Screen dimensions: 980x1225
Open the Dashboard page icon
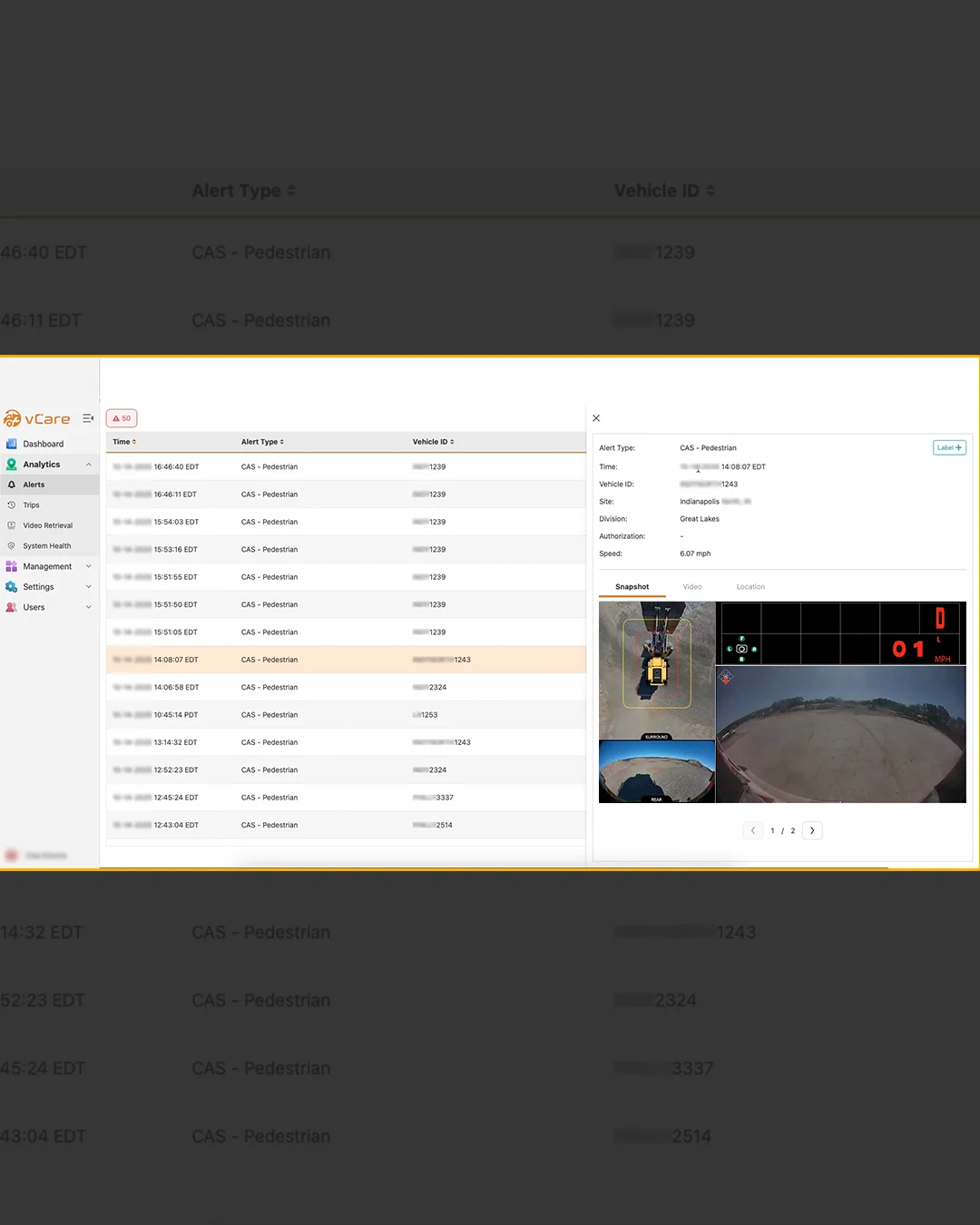[12, 444]
